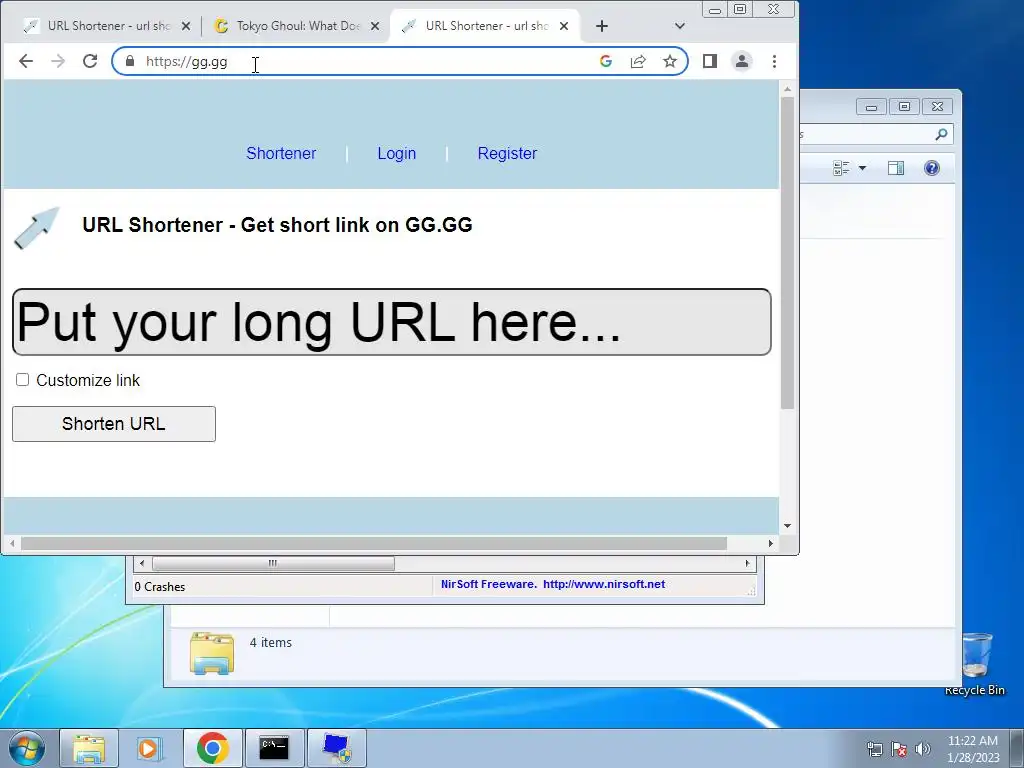The image size is (1024, 768).
Task: Click the long URL input field
Action: pyautogui.click(x=392, y=322)
